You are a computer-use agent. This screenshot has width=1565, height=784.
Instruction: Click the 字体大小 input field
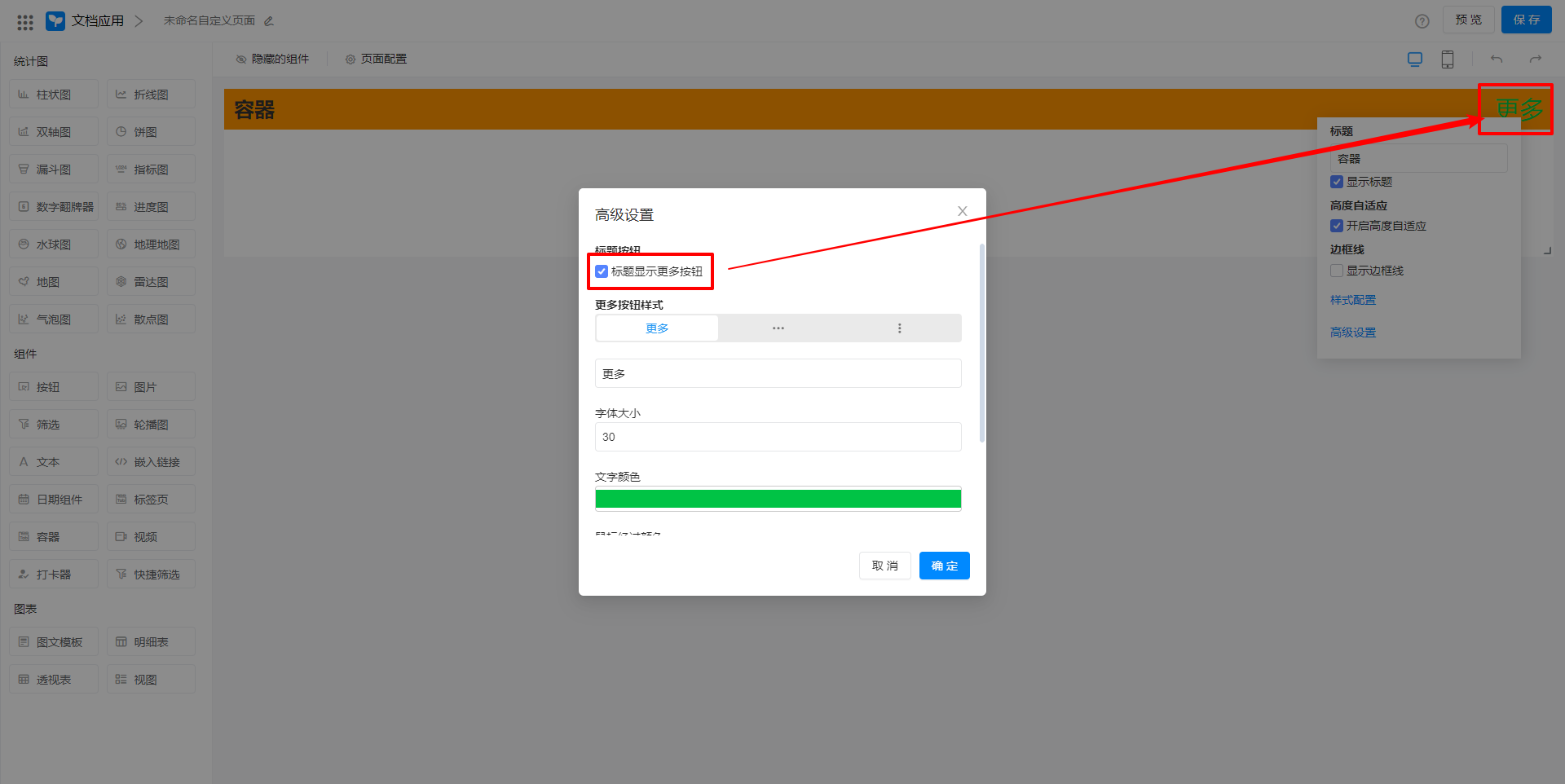[778, 437]
